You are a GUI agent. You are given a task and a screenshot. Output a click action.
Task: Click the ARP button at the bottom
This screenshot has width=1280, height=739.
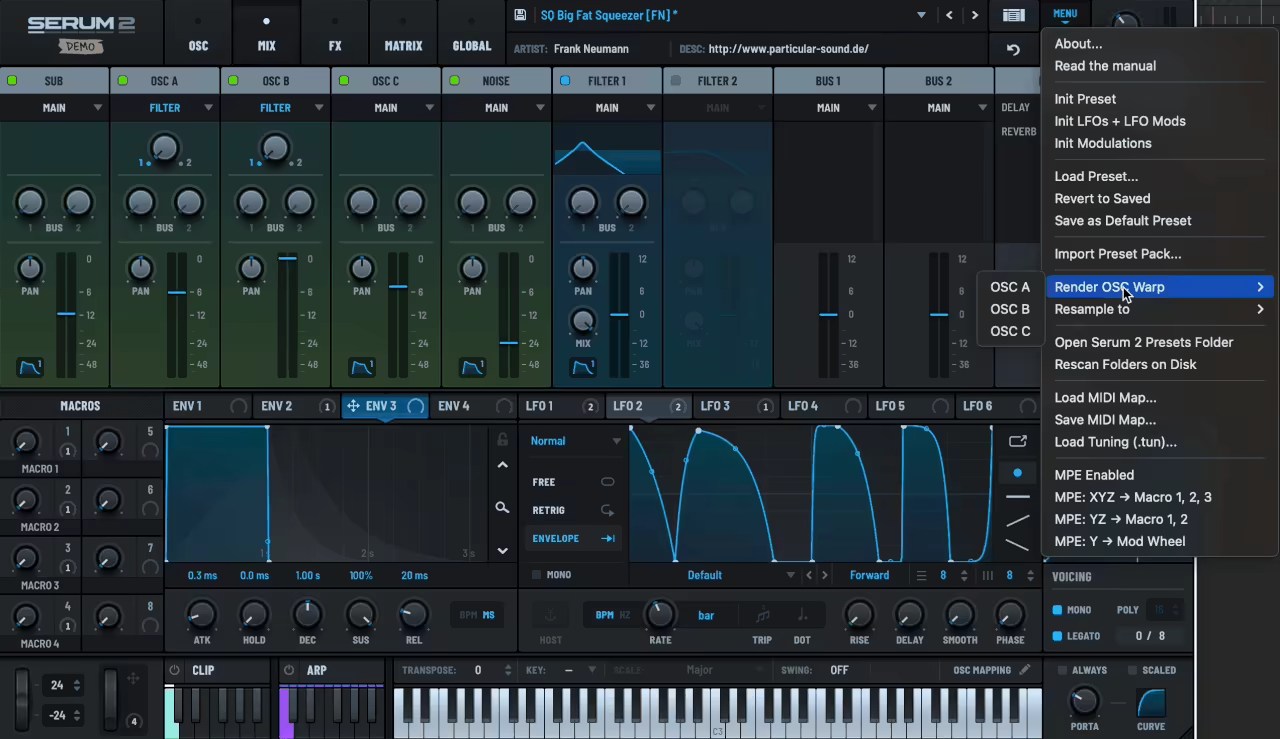click(316, 670)
